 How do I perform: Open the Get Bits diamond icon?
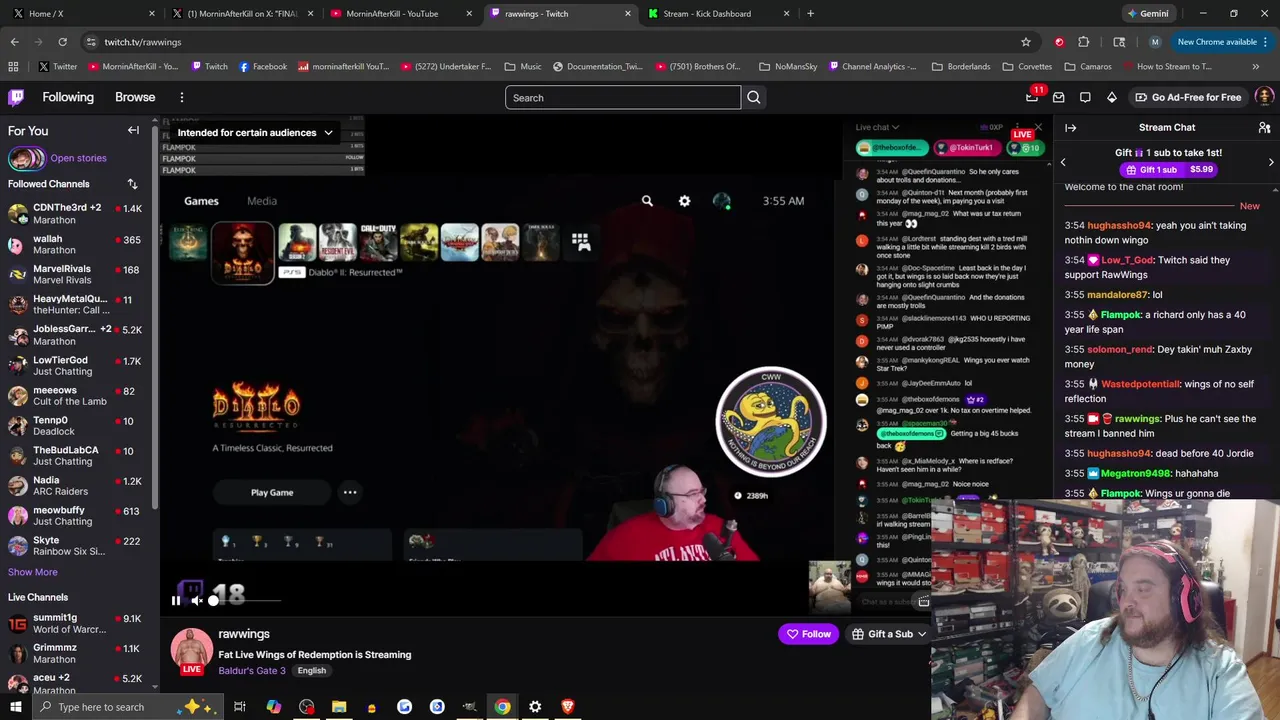click(1112, 97)
